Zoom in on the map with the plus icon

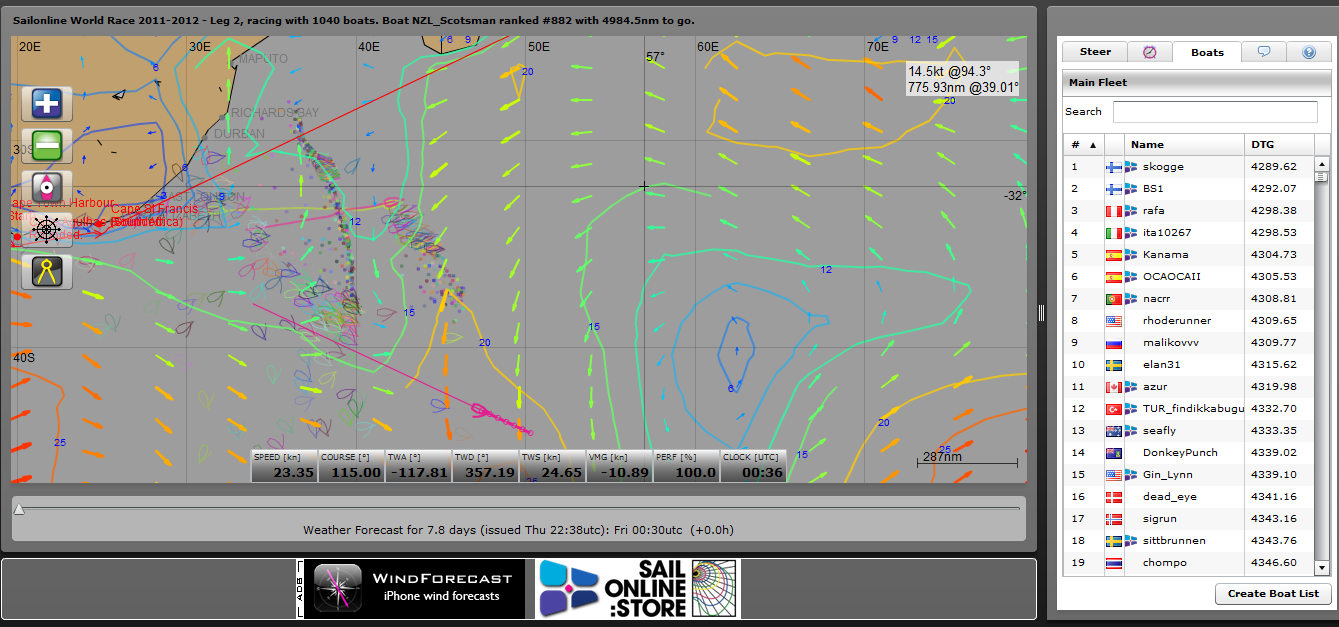tap(47, 104)
